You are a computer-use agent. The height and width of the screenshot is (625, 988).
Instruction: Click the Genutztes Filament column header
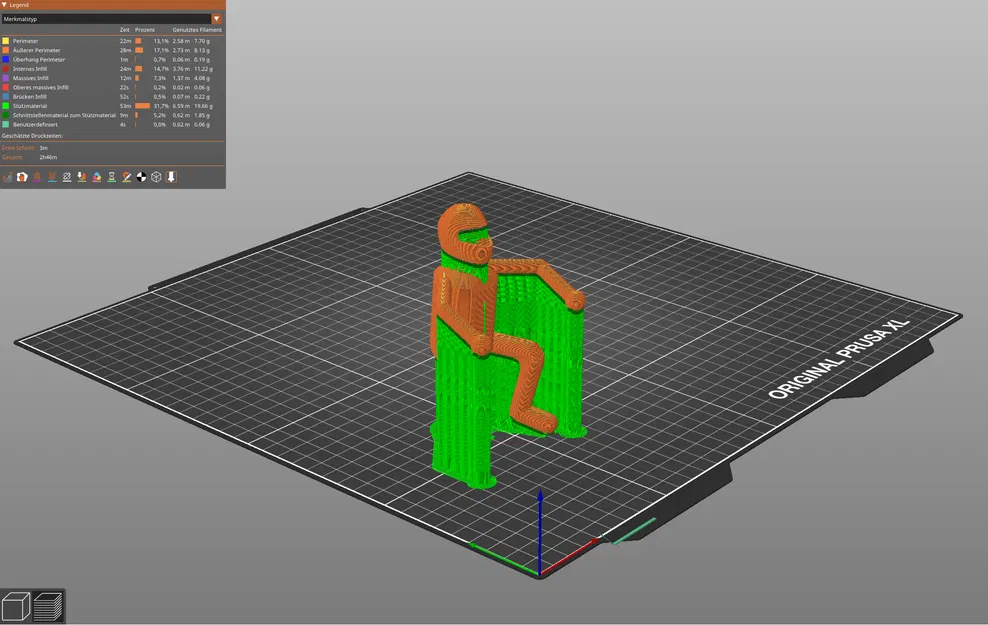click(197, 30)
